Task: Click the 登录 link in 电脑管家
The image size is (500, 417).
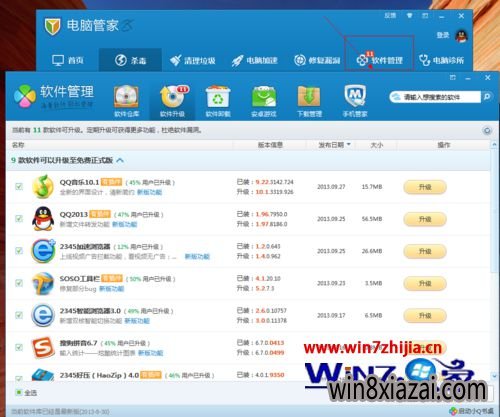Action: coord(443,35)
